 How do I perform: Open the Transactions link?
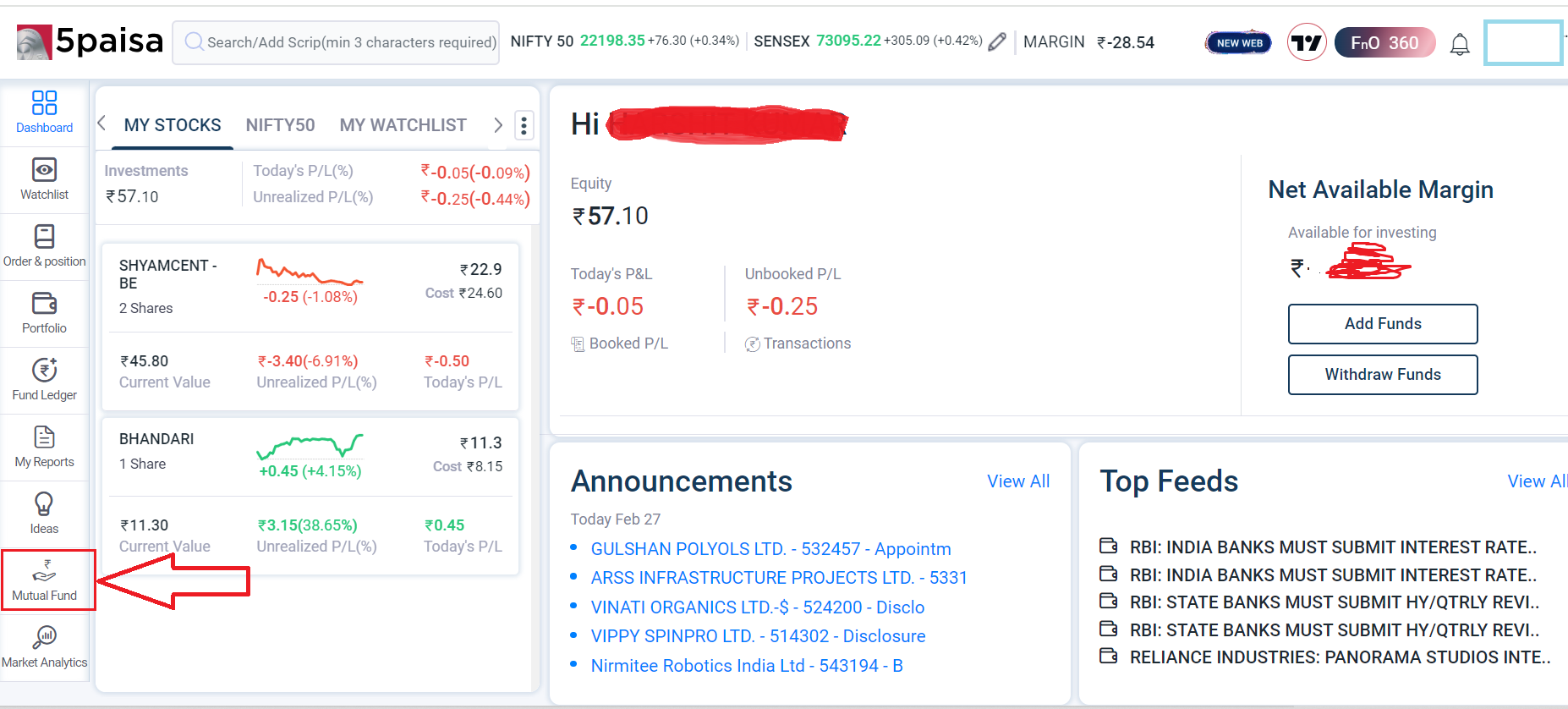click(x=807, y=344)
